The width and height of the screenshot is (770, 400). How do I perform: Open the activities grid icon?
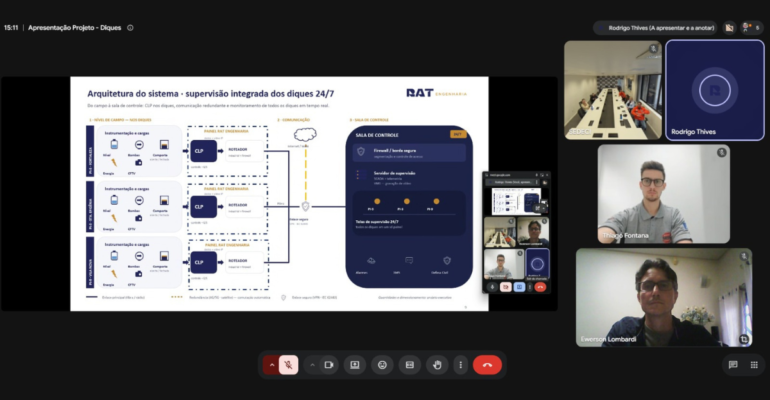tap(754, 365)
